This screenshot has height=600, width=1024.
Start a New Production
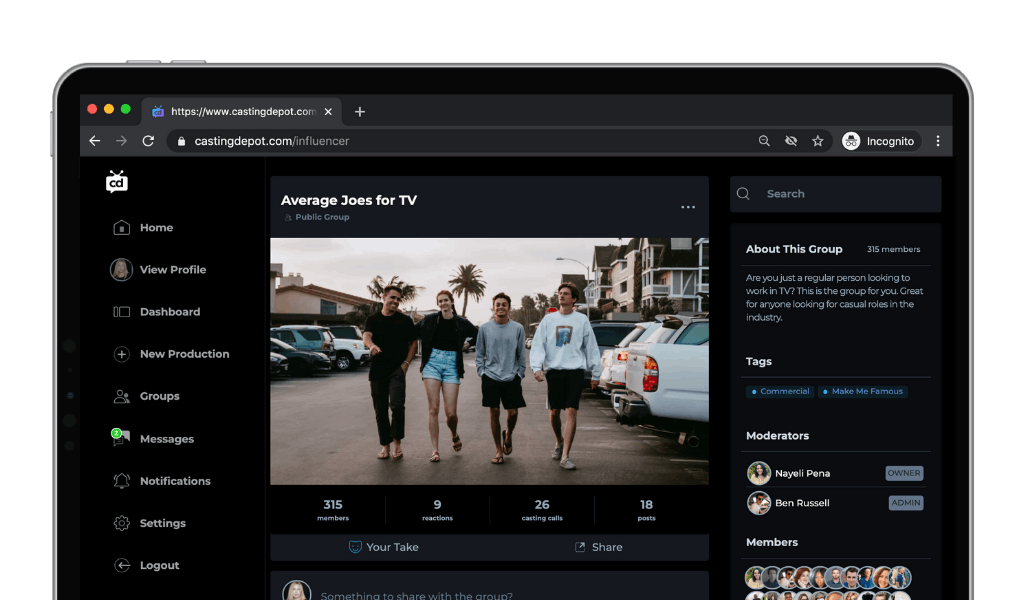[x=183, y=354]
